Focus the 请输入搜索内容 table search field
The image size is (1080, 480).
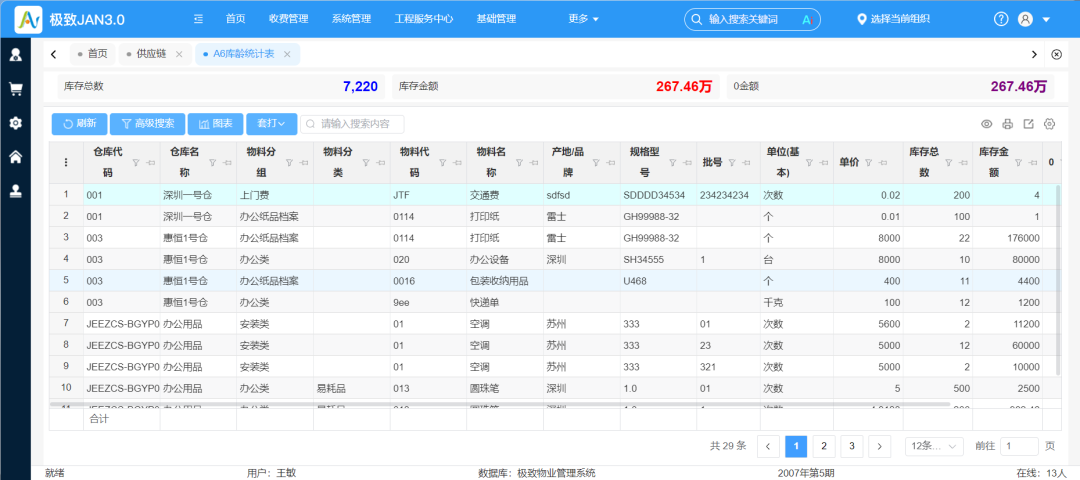pos(352,124)
